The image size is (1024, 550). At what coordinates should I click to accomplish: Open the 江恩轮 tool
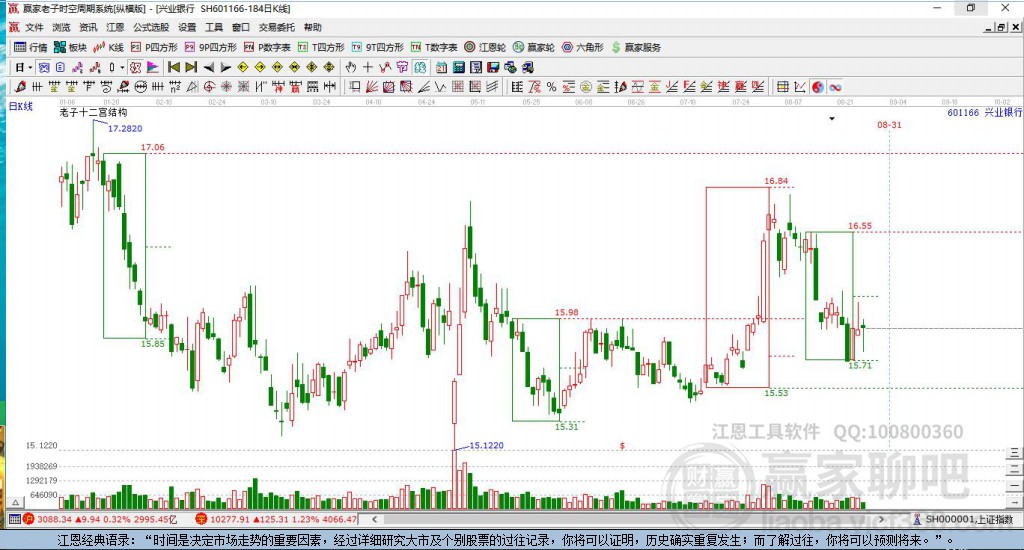(485, 47)
